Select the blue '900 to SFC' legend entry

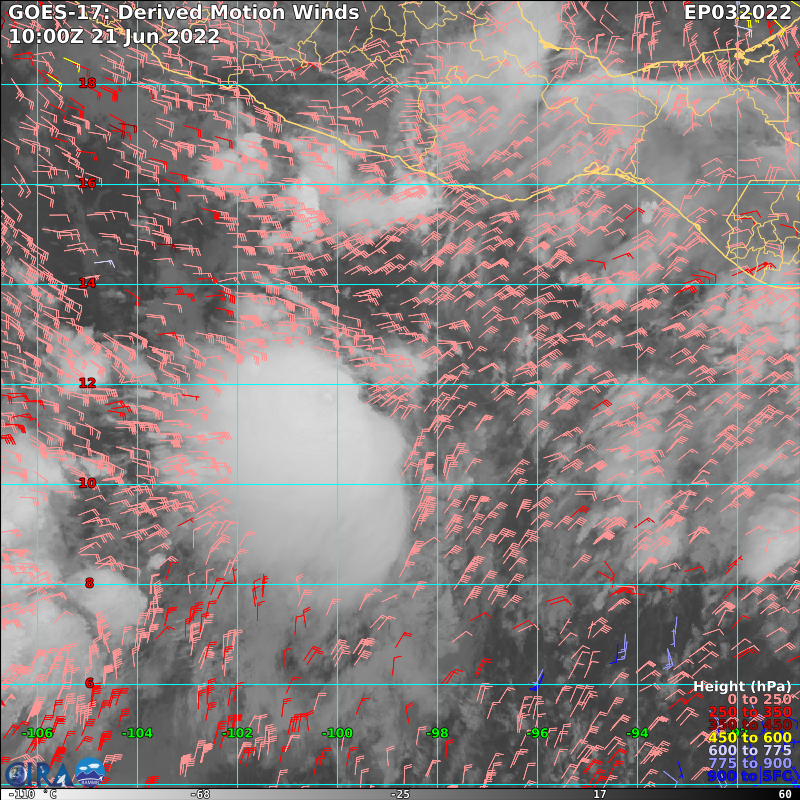pyautogui.click(x=750, y=776)
